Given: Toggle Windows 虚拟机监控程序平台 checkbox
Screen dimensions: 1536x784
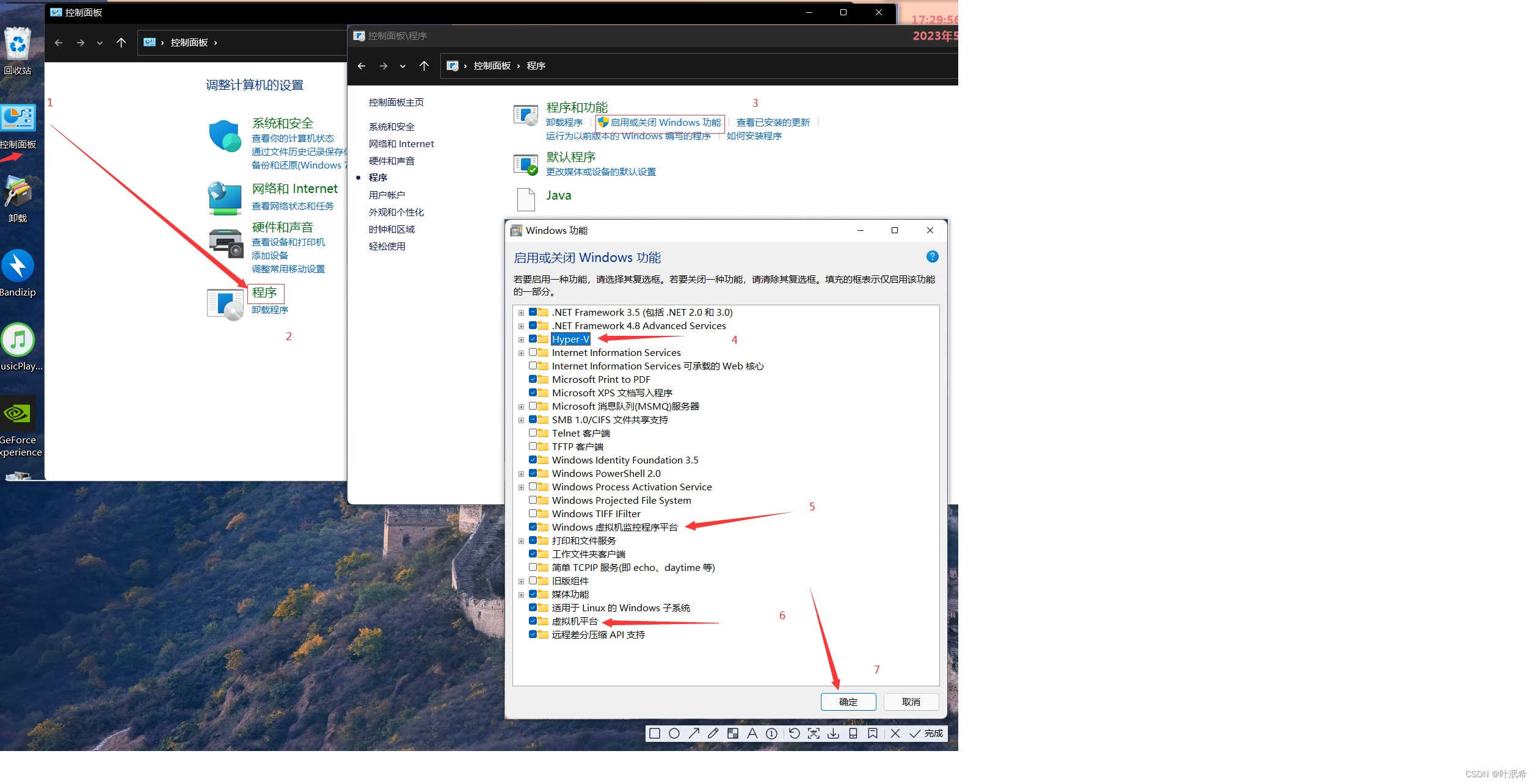Looking at the screenshot, I should click(533, 527).
